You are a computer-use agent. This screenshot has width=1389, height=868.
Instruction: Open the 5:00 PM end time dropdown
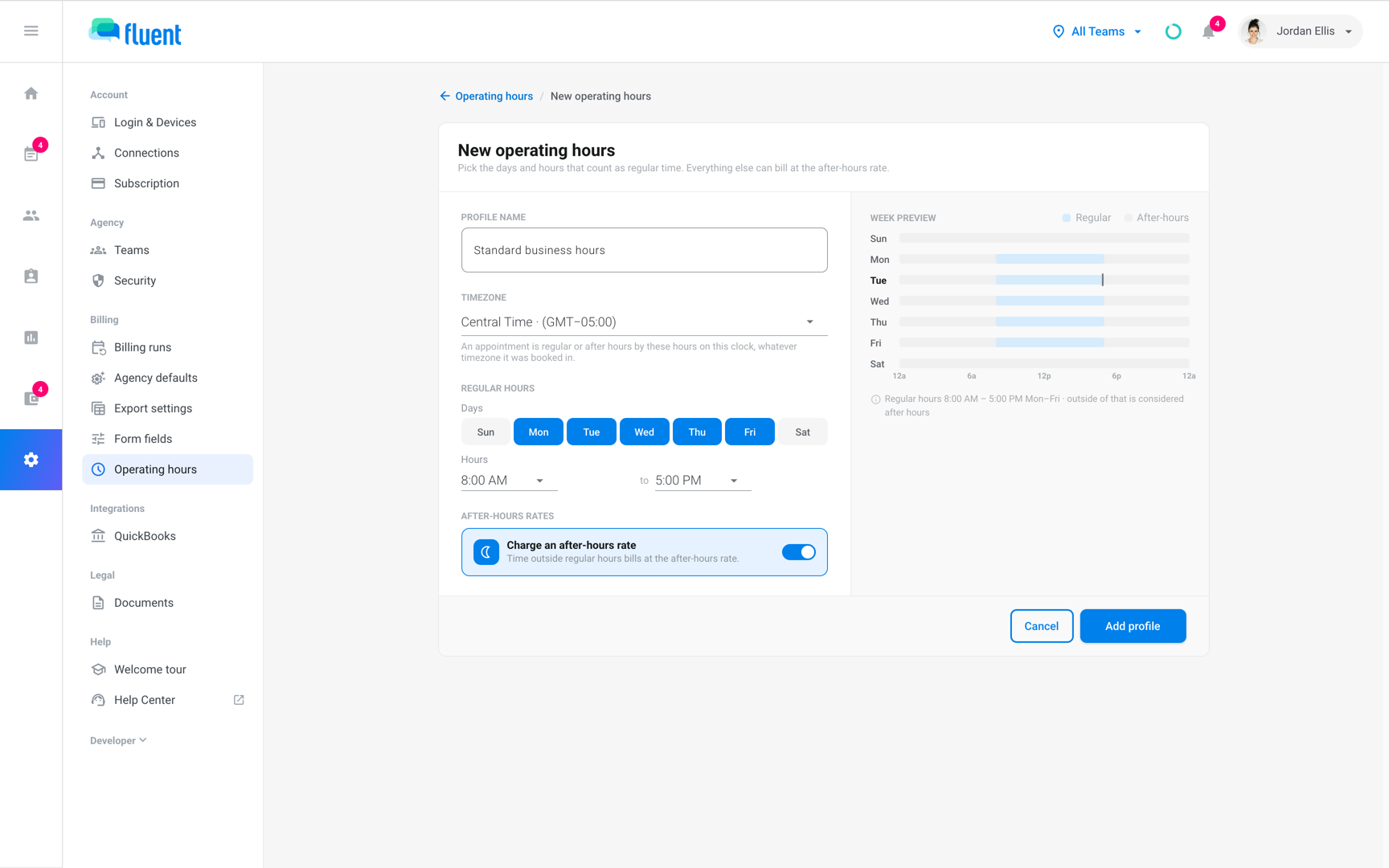point(703,480)
